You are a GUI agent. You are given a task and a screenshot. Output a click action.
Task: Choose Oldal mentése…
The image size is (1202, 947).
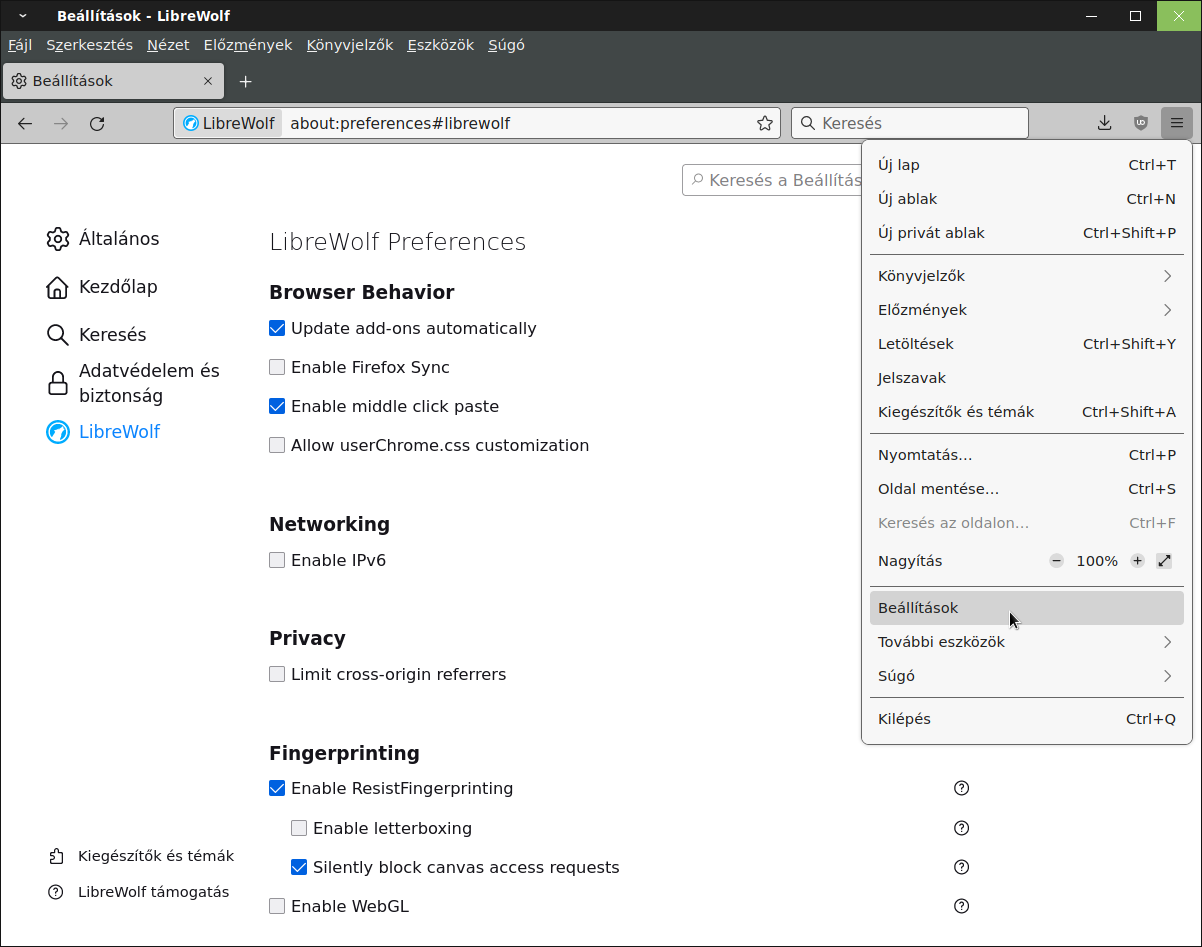[1027, 489]
